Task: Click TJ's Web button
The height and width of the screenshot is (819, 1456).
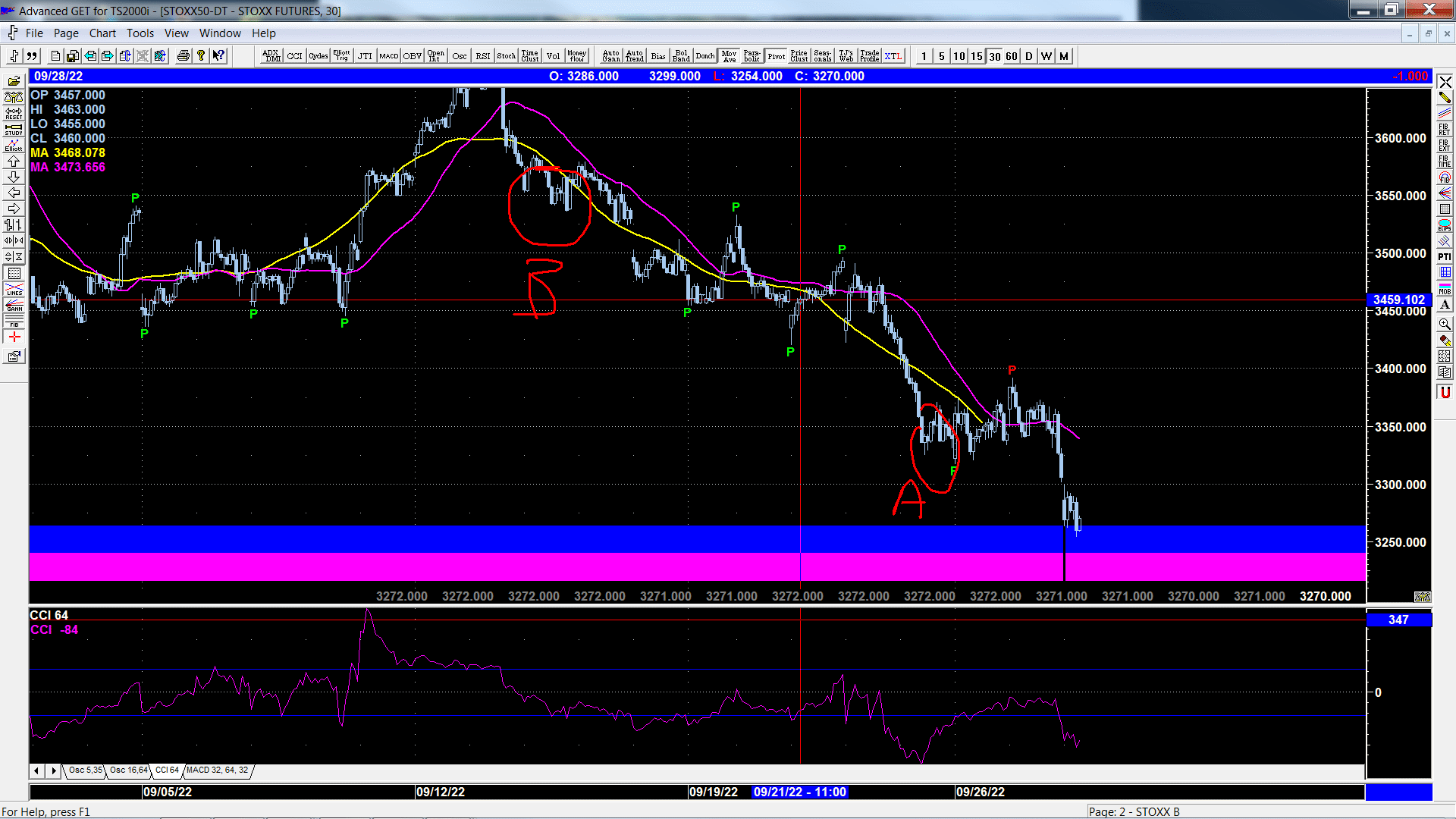Action: (x=846, y=56)
